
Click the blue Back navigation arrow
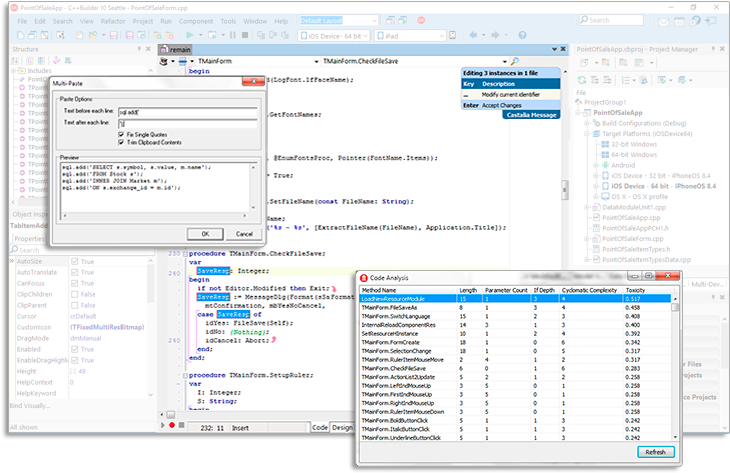[x=473, y=35]
